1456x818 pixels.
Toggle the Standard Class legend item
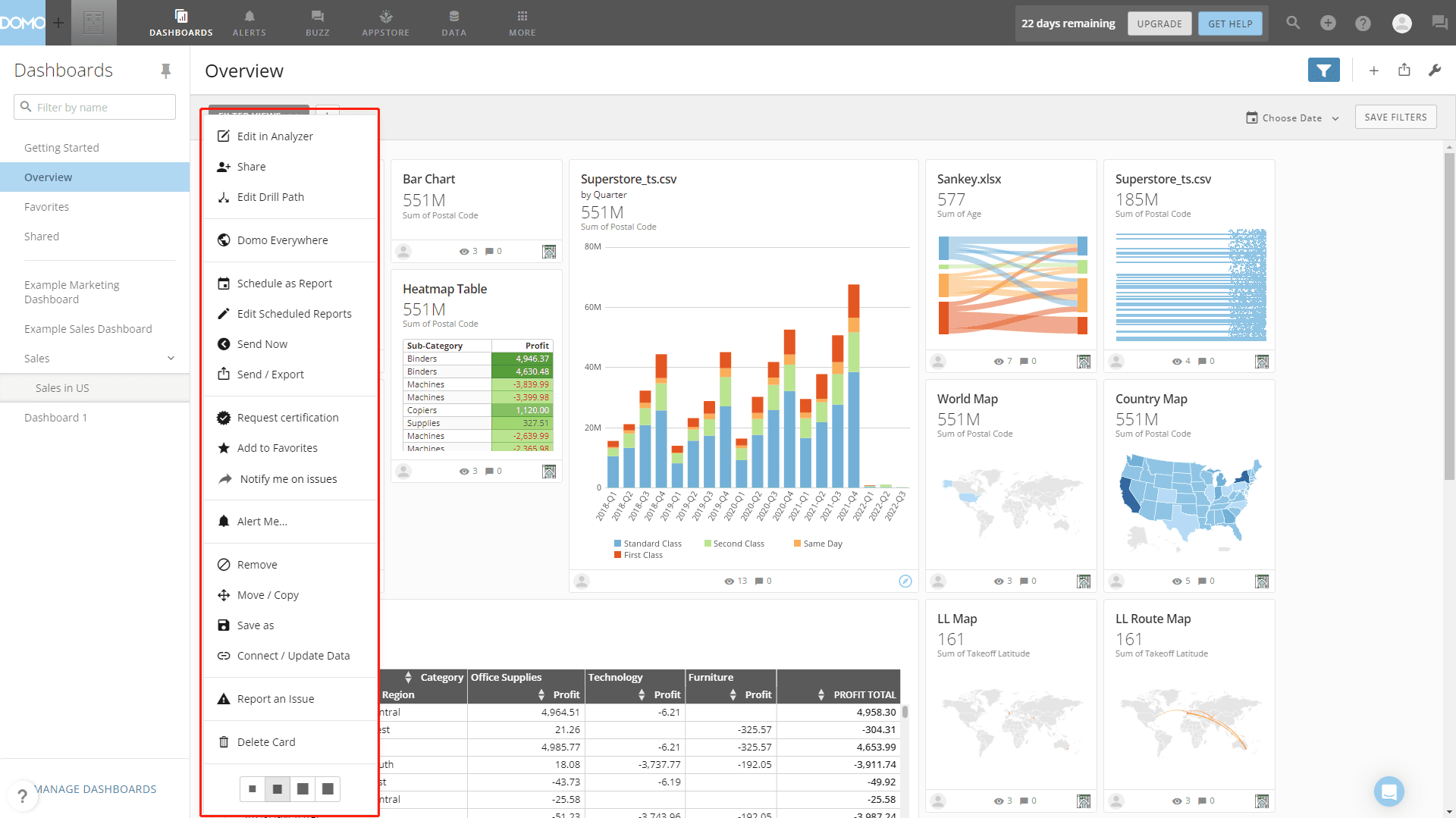(648, 544)
